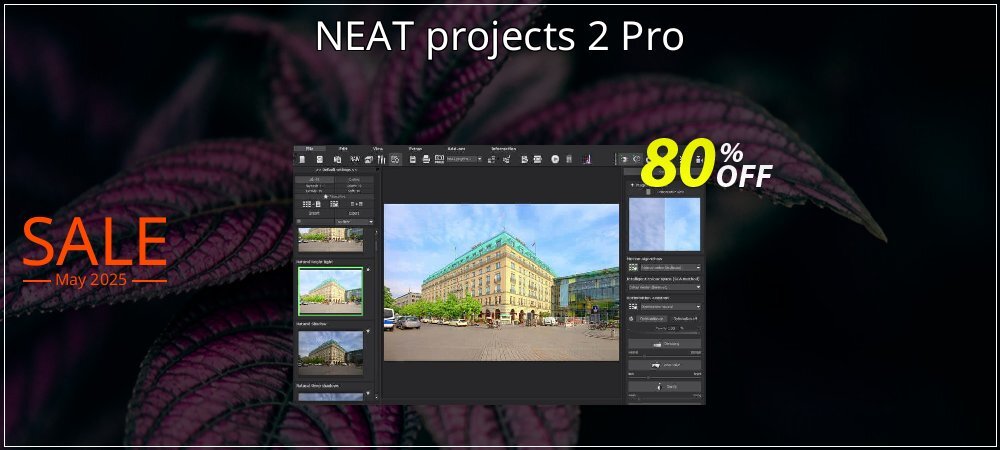This screenshot has height=450, width=1000.
Task: Click the printer icon in toolbar
Action: coord(425,159)
